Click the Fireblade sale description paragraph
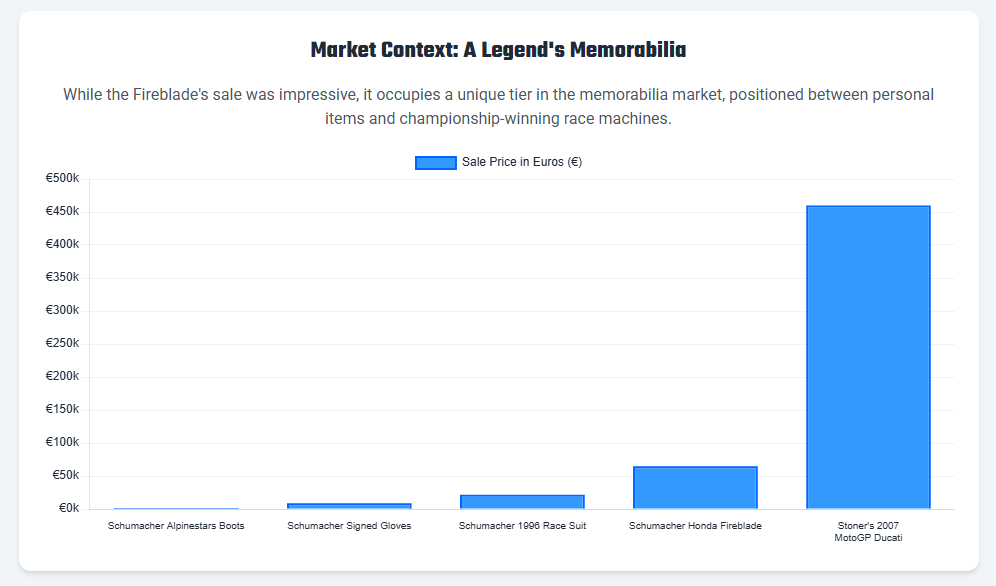This screenshot has height=586, width=996. [498, 106]
